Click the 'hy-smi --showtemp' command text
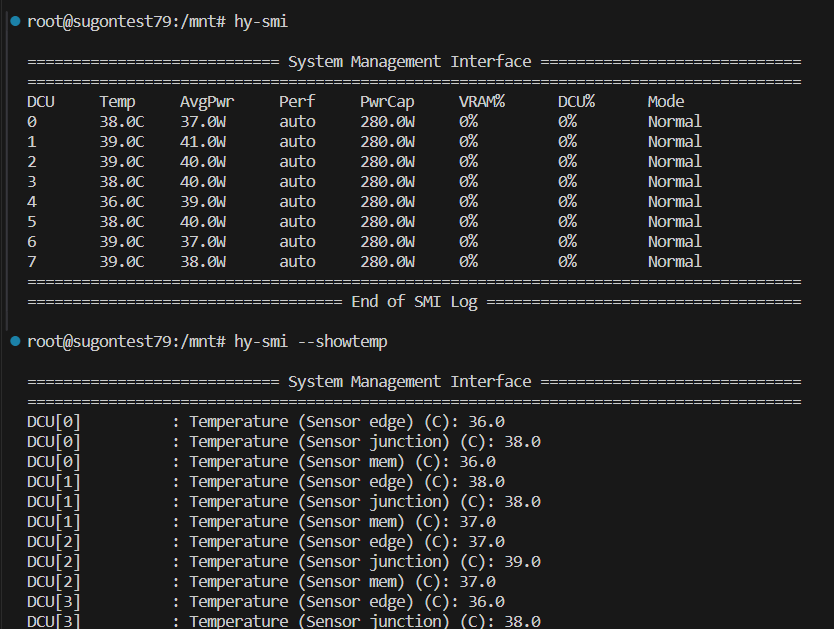The image size is (834, 629). pyautogui.click(x=311, y=341)
